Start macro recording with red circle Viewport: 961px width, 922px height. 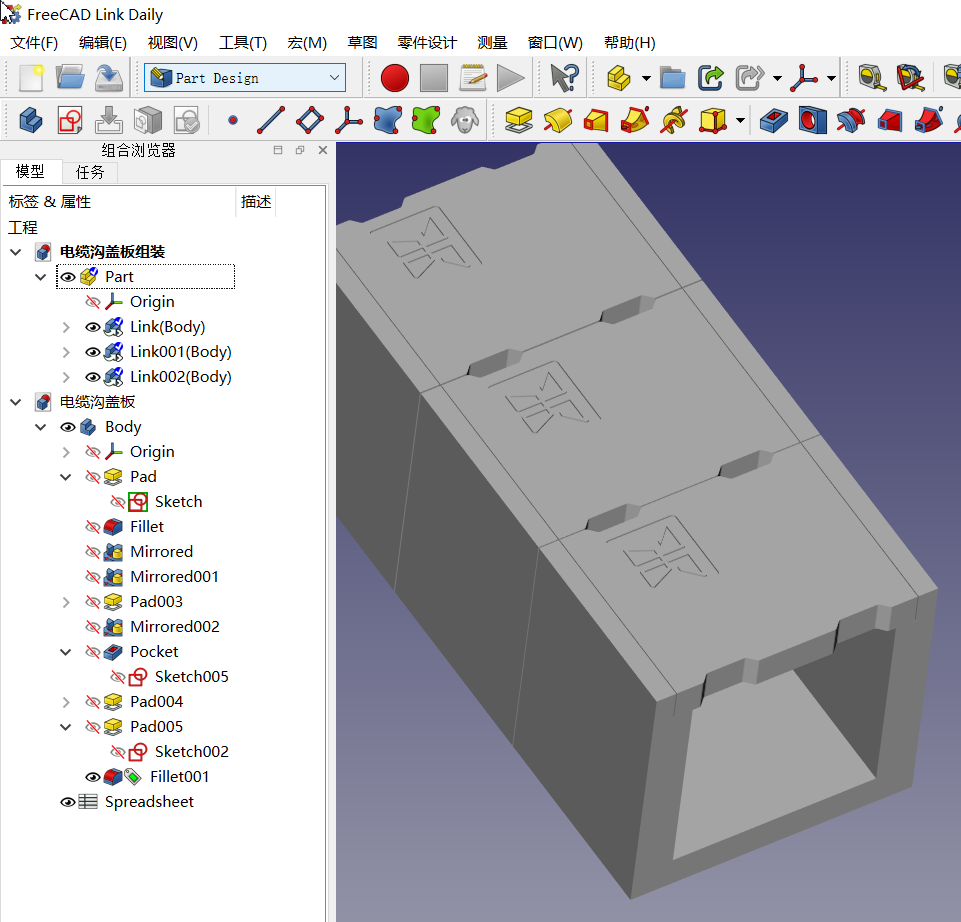coord(395,78)
